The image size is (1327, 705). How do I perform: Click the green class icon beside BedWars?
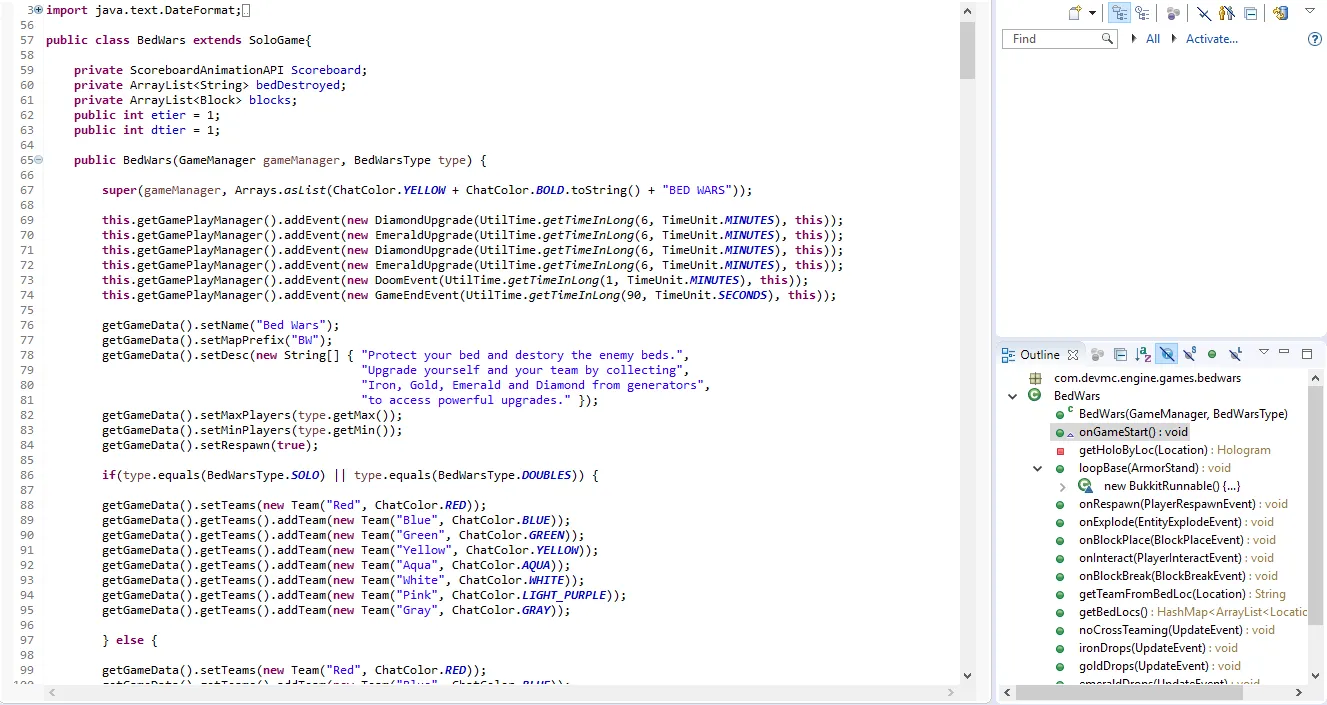tap(1035, 396)
